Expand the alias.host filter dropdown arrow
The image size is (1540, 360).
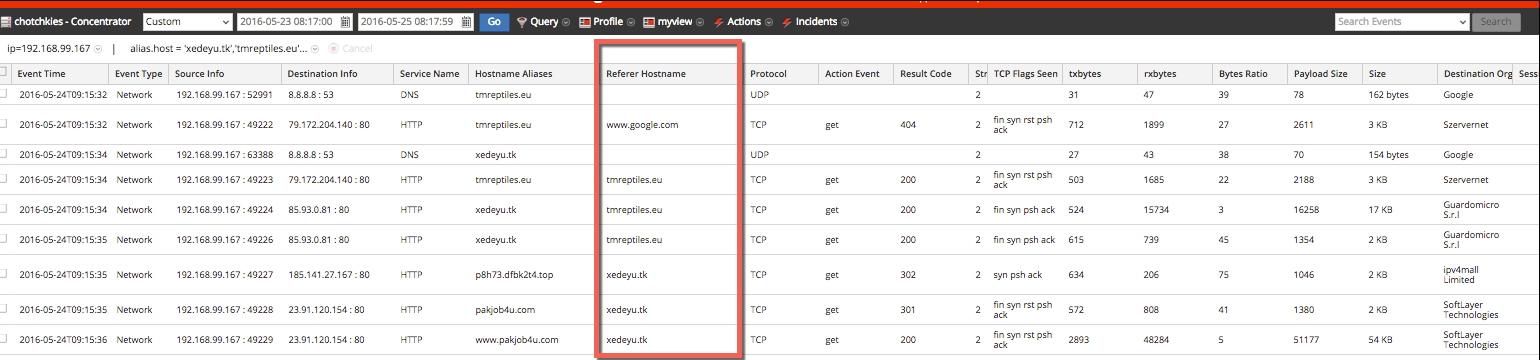pos(316,48)
